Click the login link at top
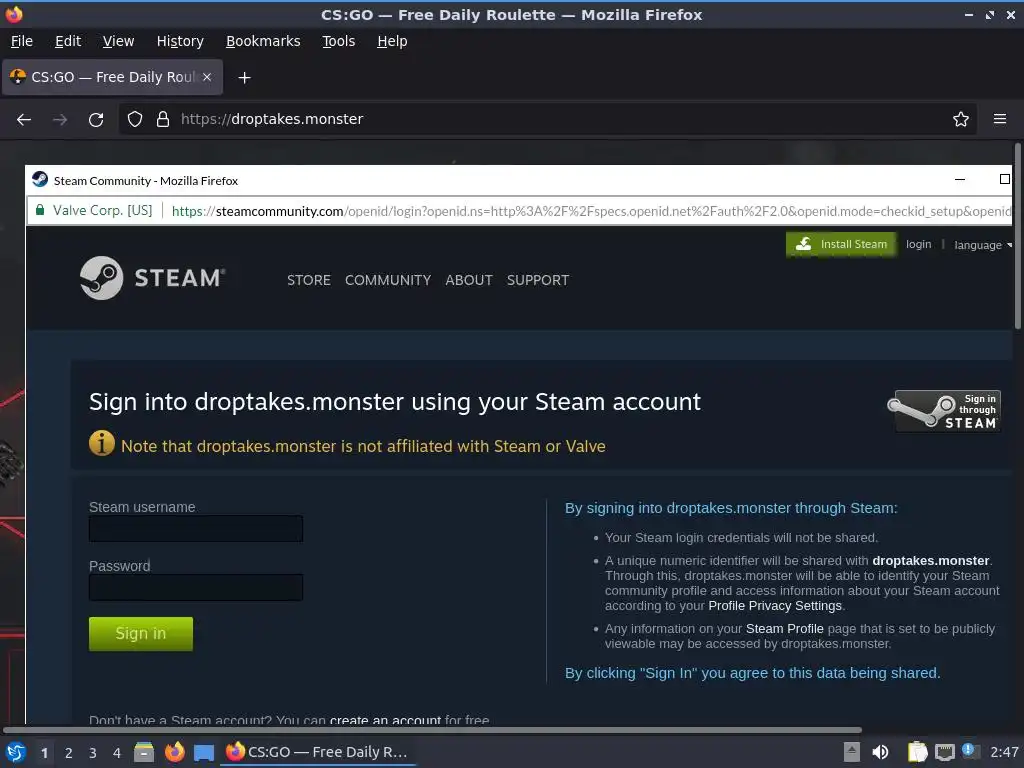1024x768 pixels. pos(918,244)
